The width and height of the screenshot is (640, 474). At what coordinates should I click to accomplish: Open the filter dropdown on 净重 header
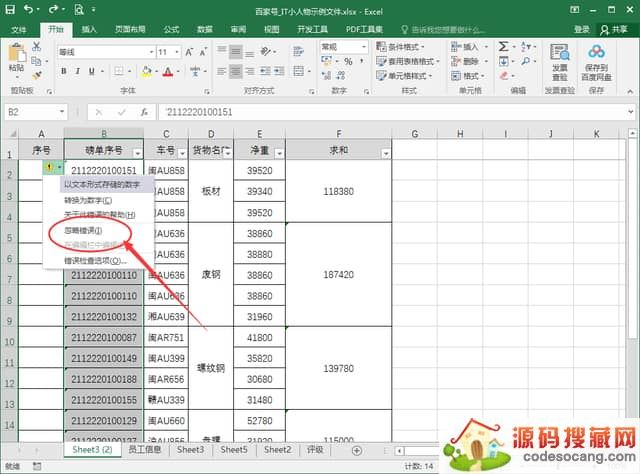coord(279,152)
